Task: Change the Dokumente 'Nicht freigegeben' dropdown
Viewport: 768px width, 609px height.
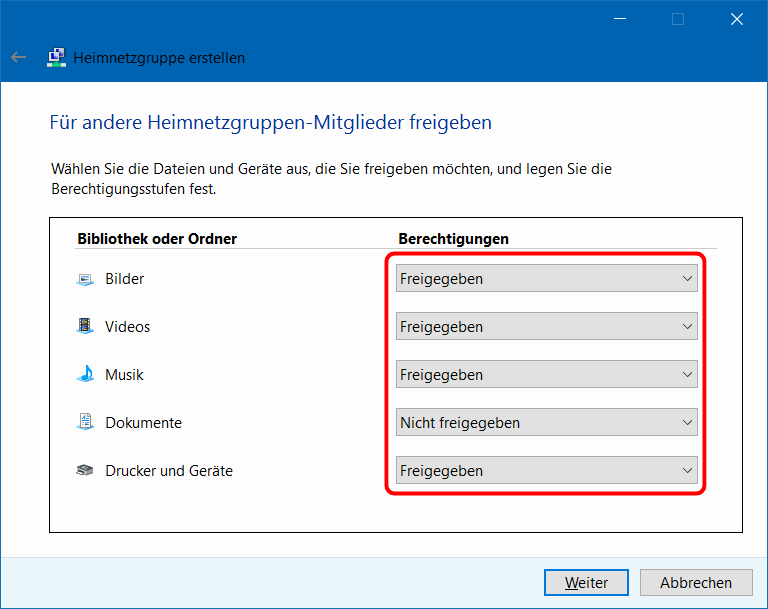Action: (546, 423)
